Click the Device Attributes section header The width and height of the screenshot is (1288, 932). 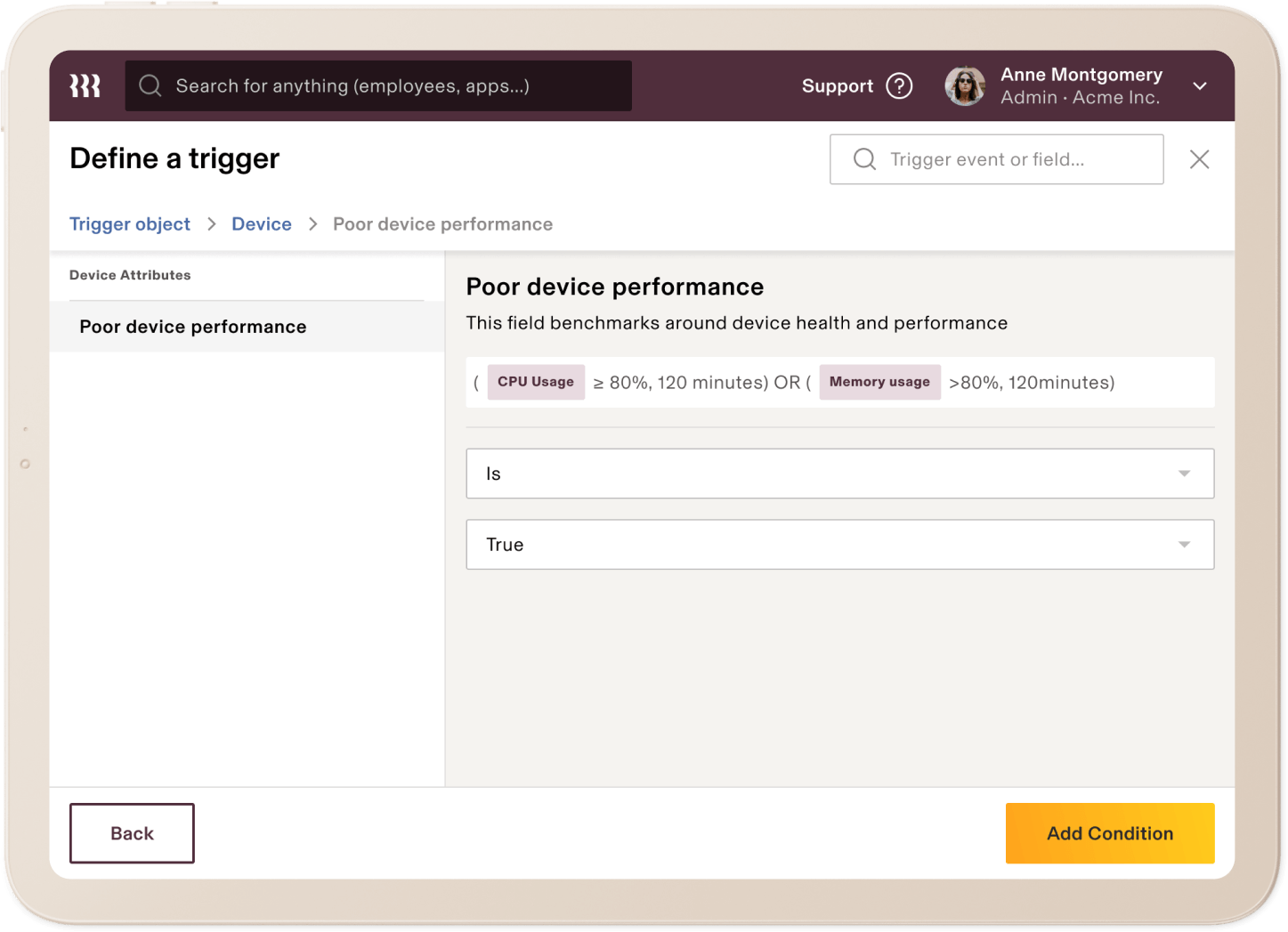click(x=130, y=275)
